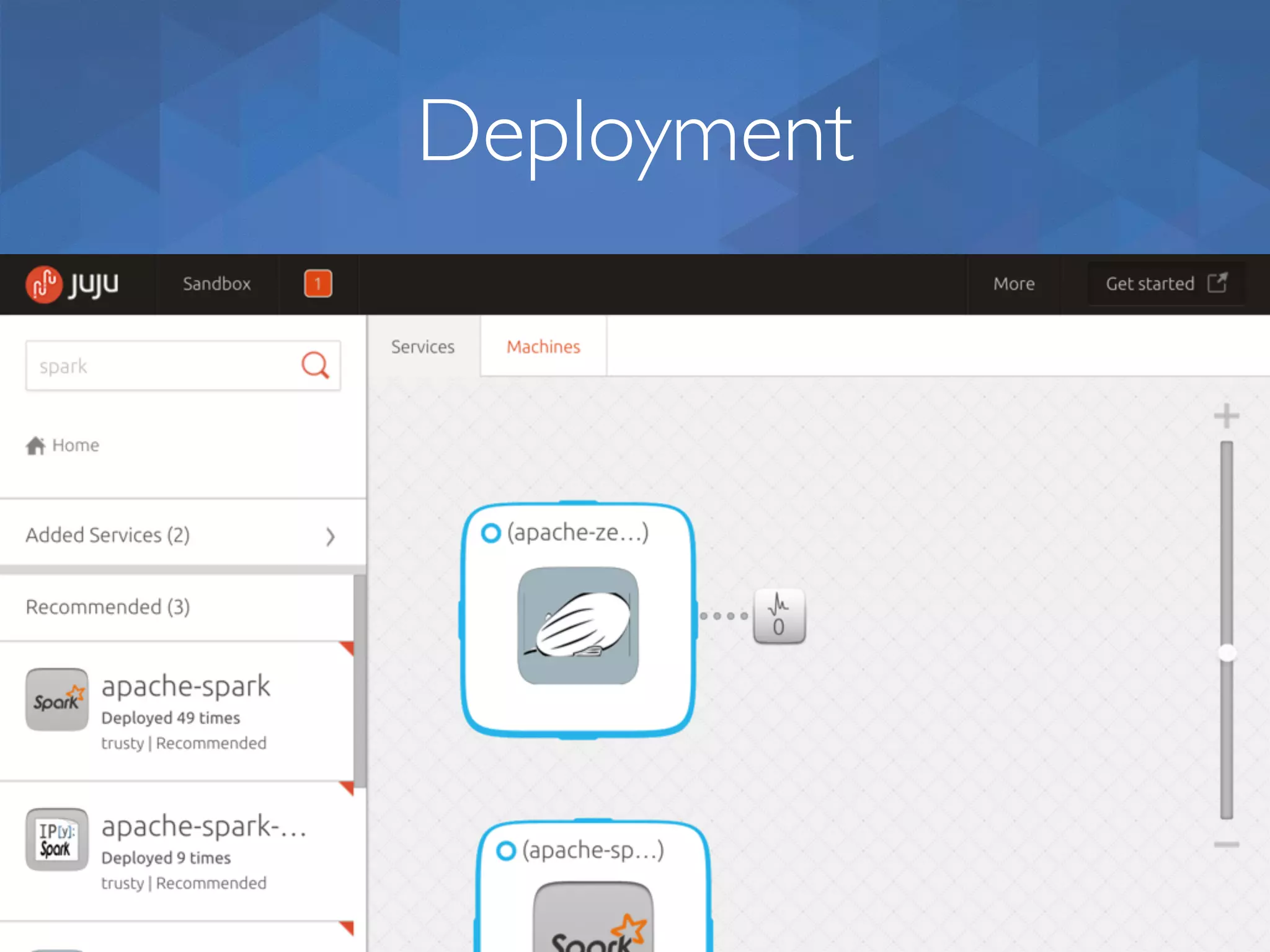Click the Get started button
The width and height of the screenshot is (1270, 952).
coord(1166,284)
